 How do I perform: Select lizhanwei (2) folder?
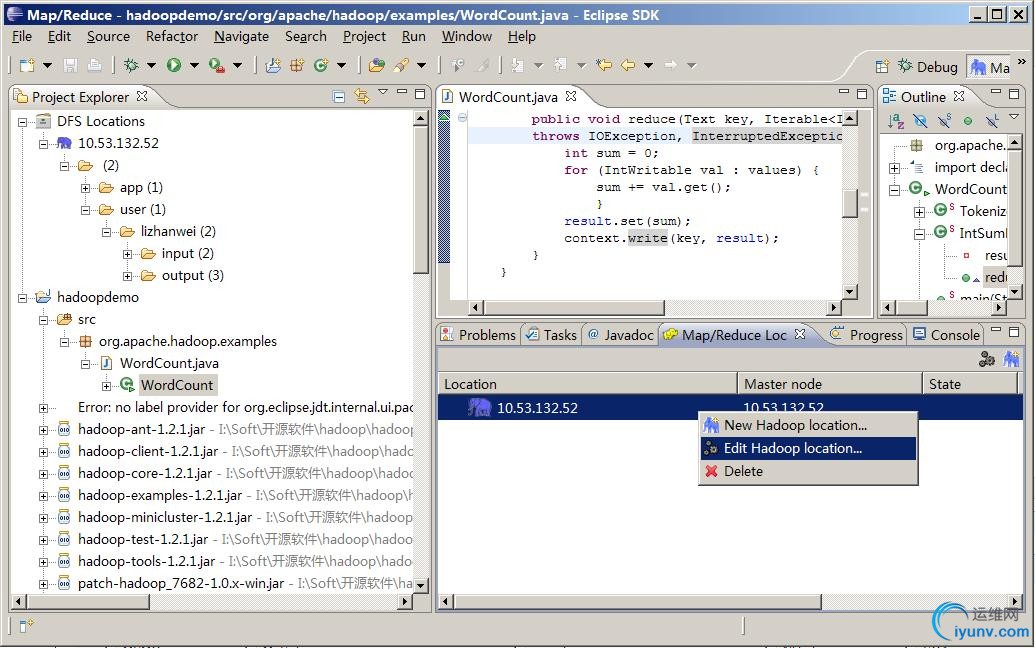(178, 232)
